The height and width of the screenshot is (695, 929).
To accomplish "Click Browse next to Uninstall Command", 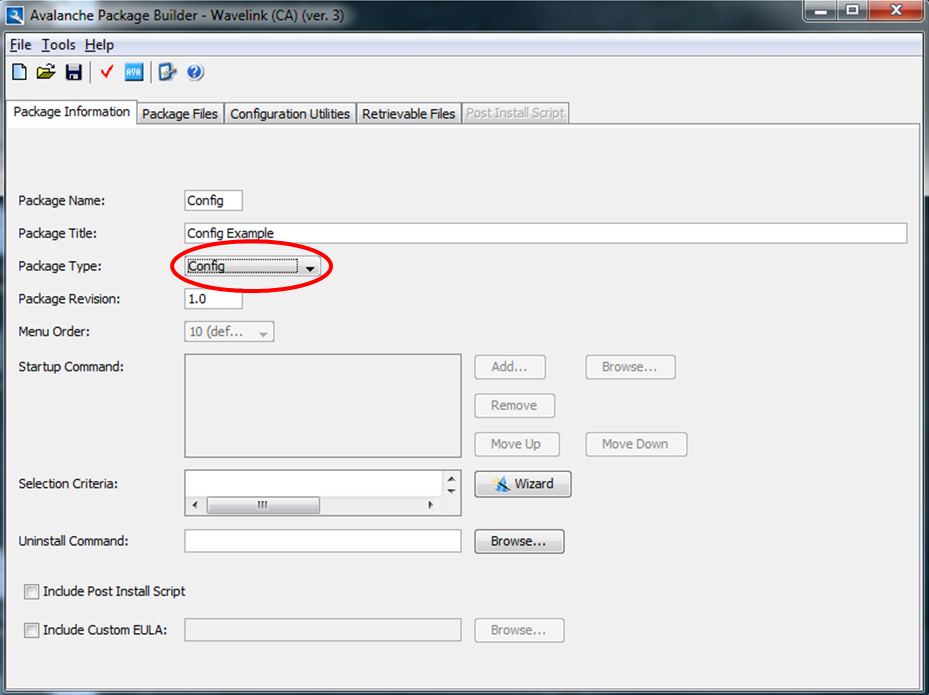I will [518, 541].
